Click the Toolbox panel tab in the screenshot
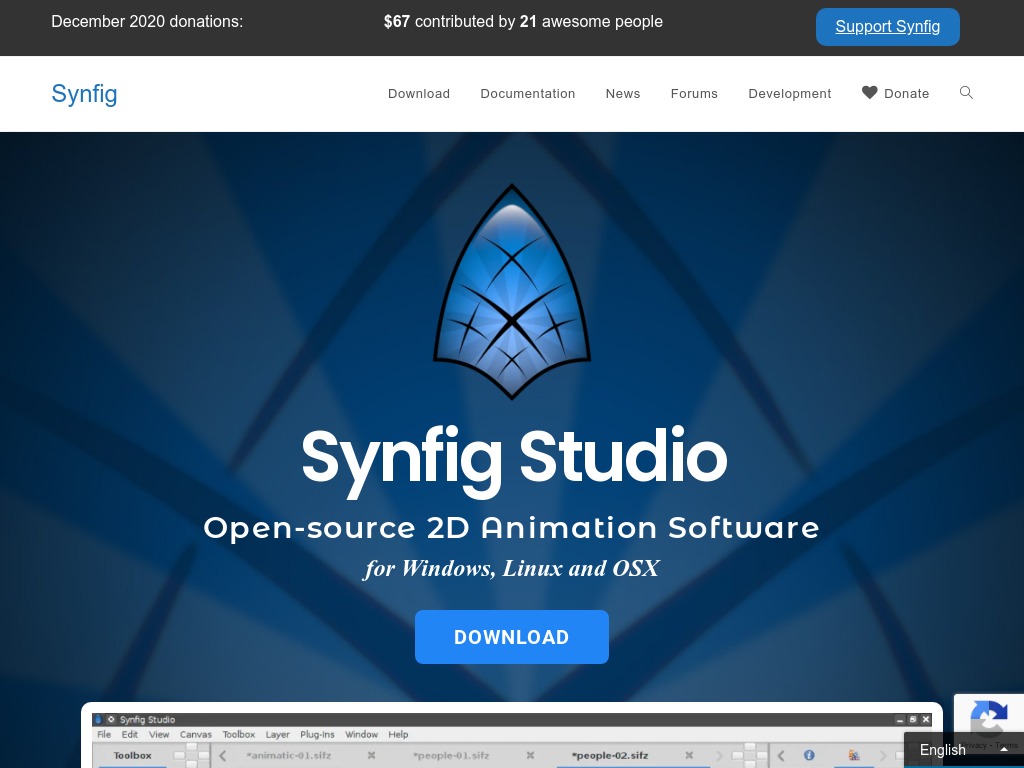1024x768 pixels. click(x=133, y=756)
